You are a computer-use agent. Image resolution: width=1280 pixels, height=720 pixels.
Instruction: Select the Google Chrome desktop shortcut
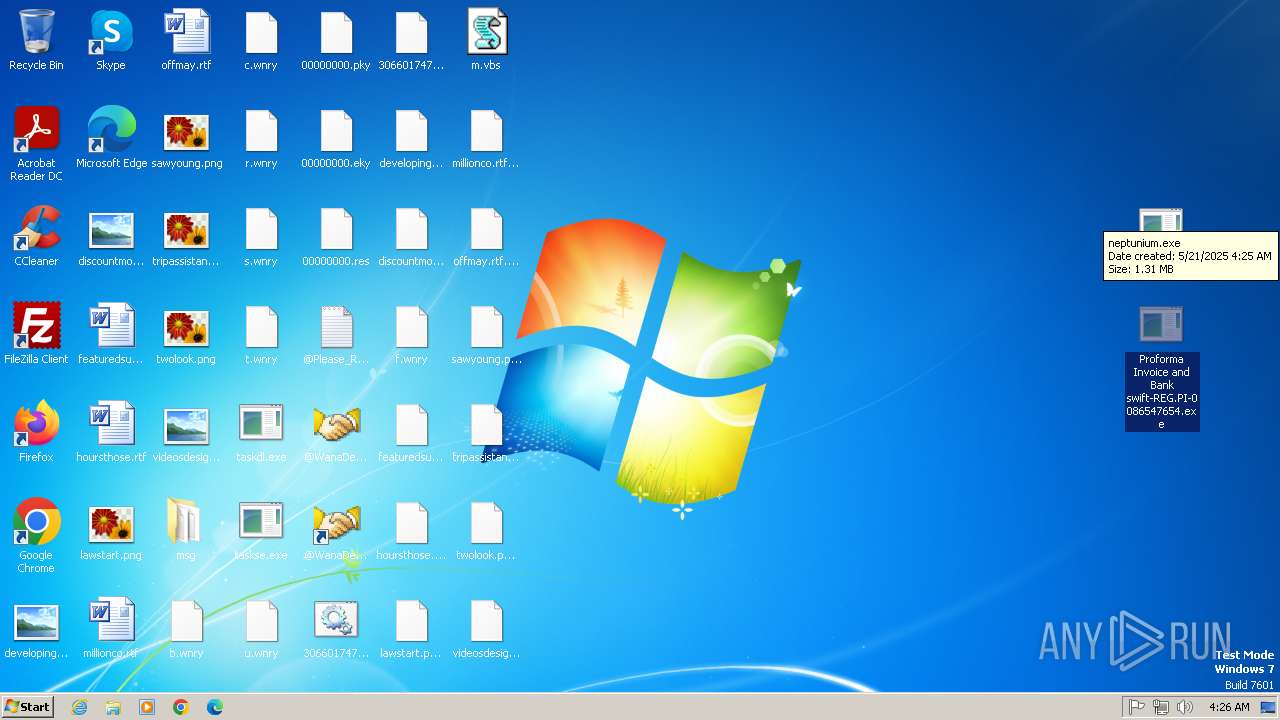point(36,536)
